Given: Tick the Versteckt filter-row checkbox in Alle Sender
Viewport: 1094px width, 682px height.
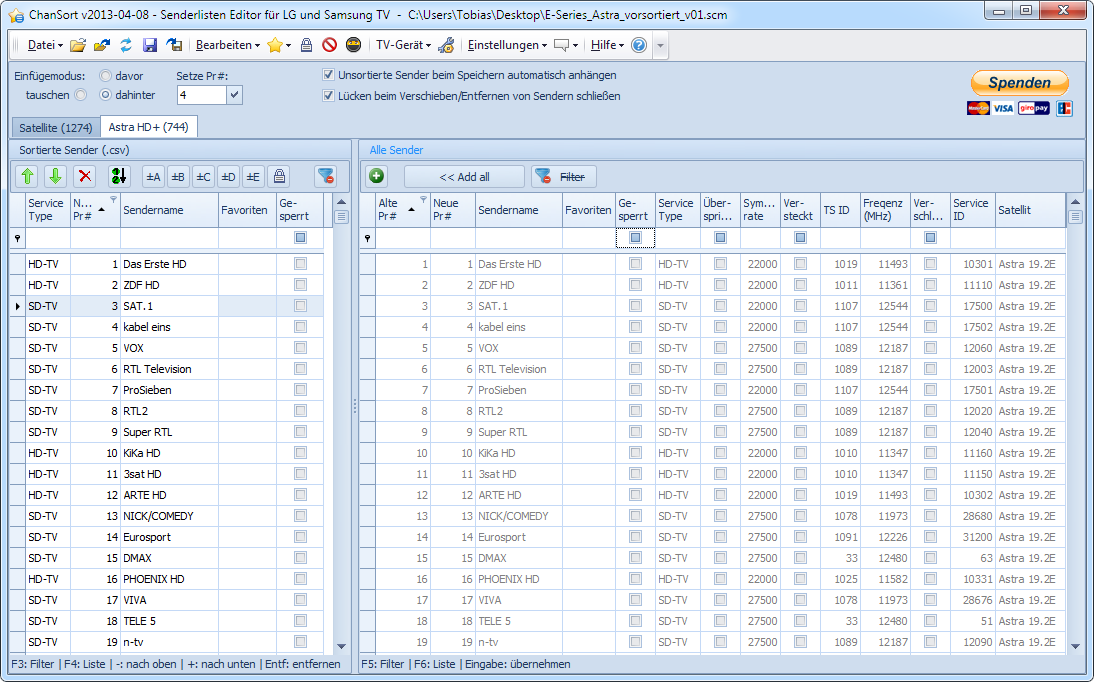Looking at the screenshot, I should (800, 238).
